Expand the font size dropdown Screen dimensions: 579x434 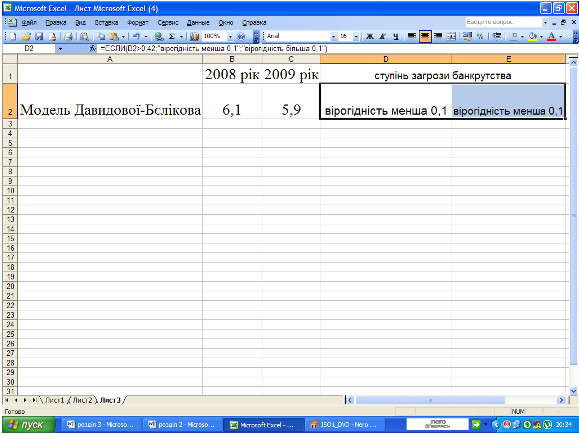356,36
